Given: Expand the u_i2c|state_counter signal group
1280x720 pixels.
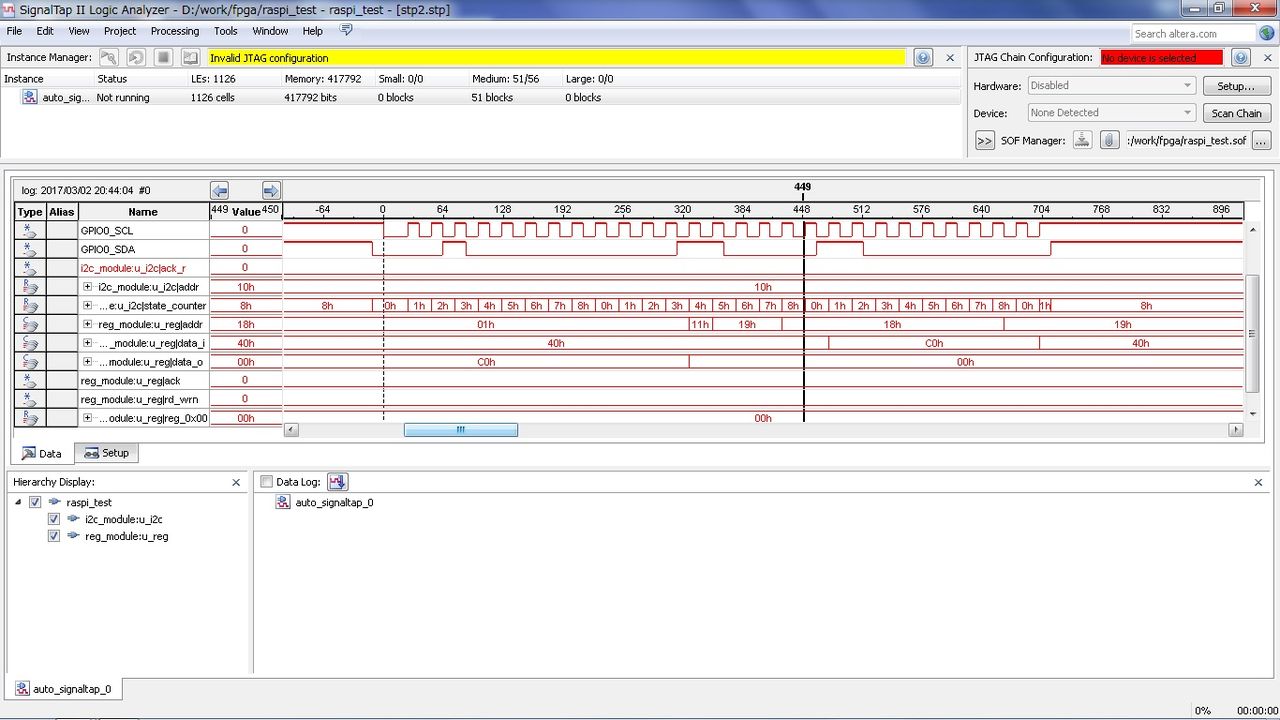Looking at the screenshot, I should coord(87,306).
